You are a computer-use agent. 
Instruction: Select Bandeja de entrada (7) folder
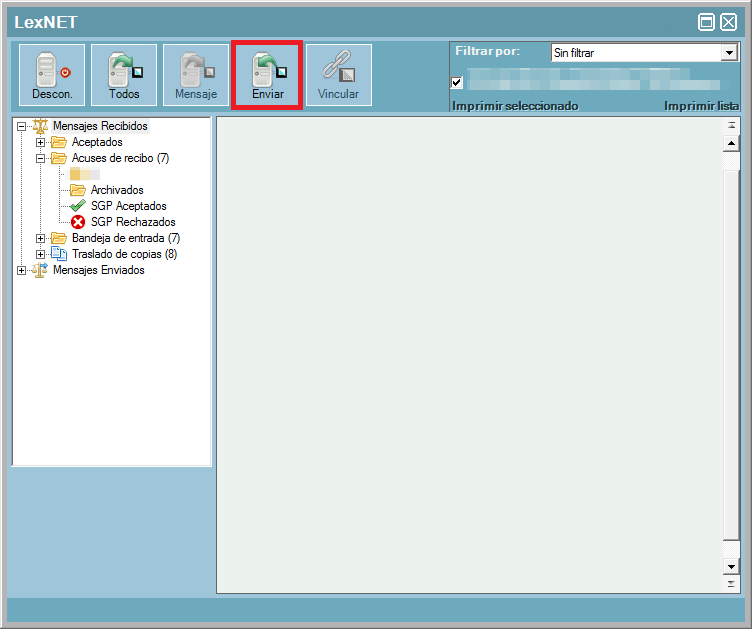[125, 238]
